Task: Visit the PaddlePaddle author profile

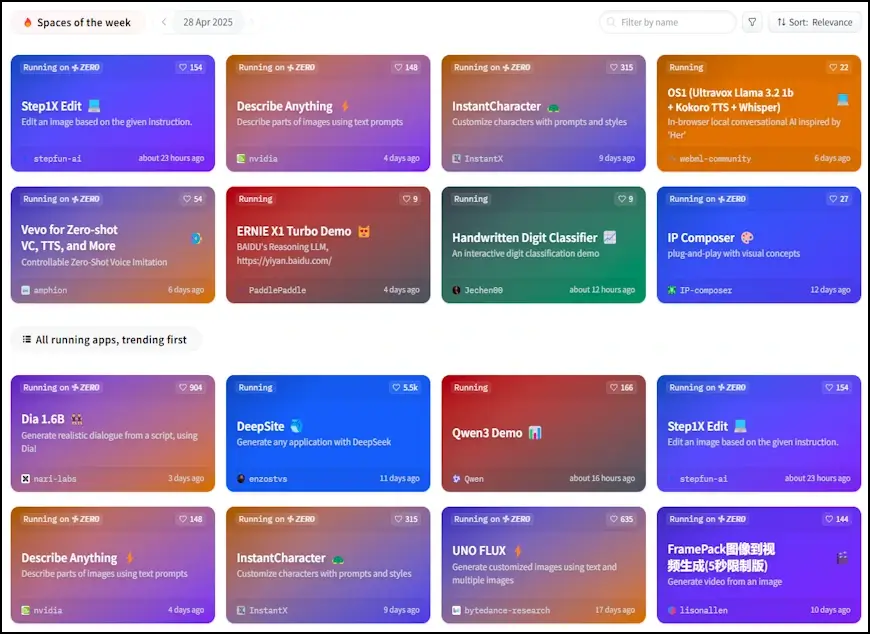Action: tap(277, 290)
